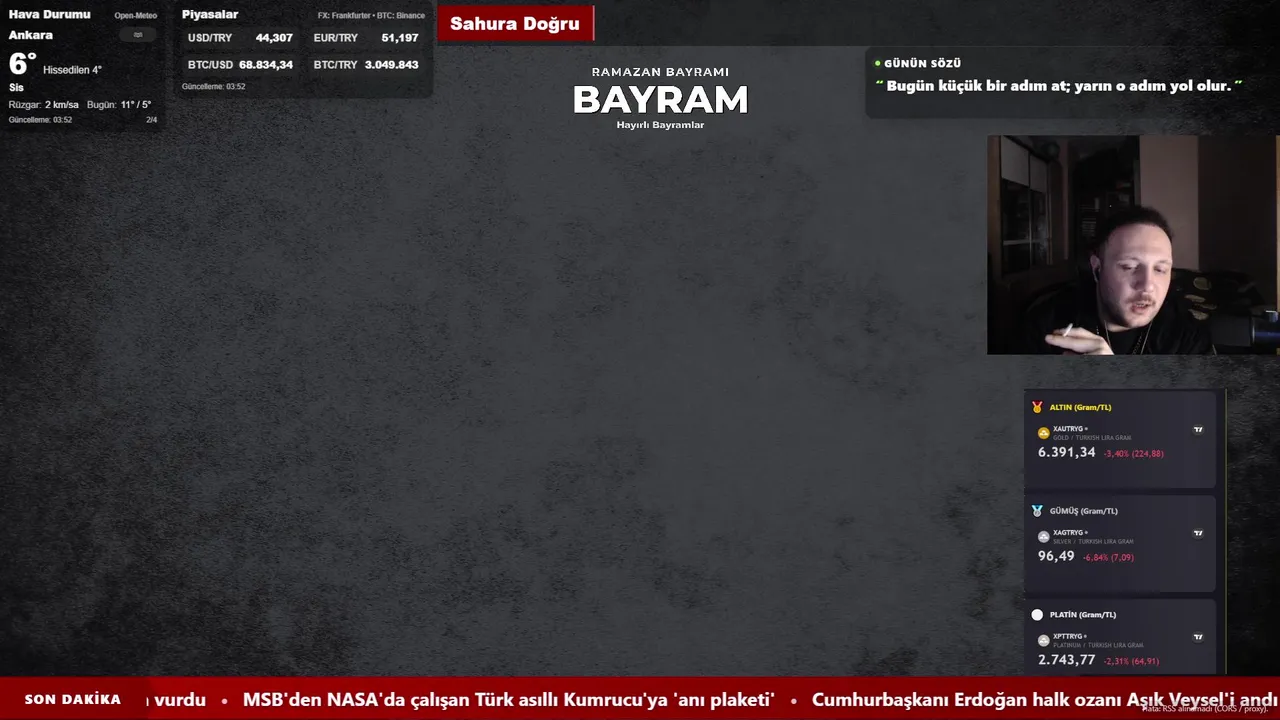Click the gold price 6.391,34
This screenshot has width=1280, height=720.
click(x=1066, y=453)
